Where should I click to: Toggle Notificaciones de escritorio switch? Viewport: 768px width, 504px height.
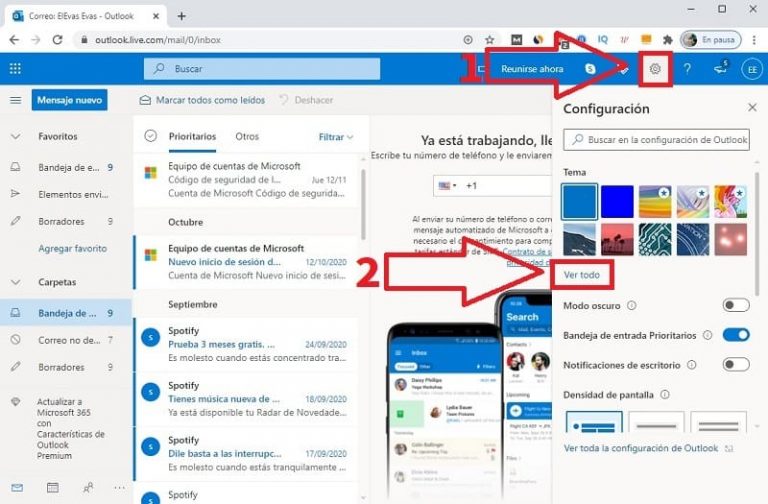click(x=736, y=364)
